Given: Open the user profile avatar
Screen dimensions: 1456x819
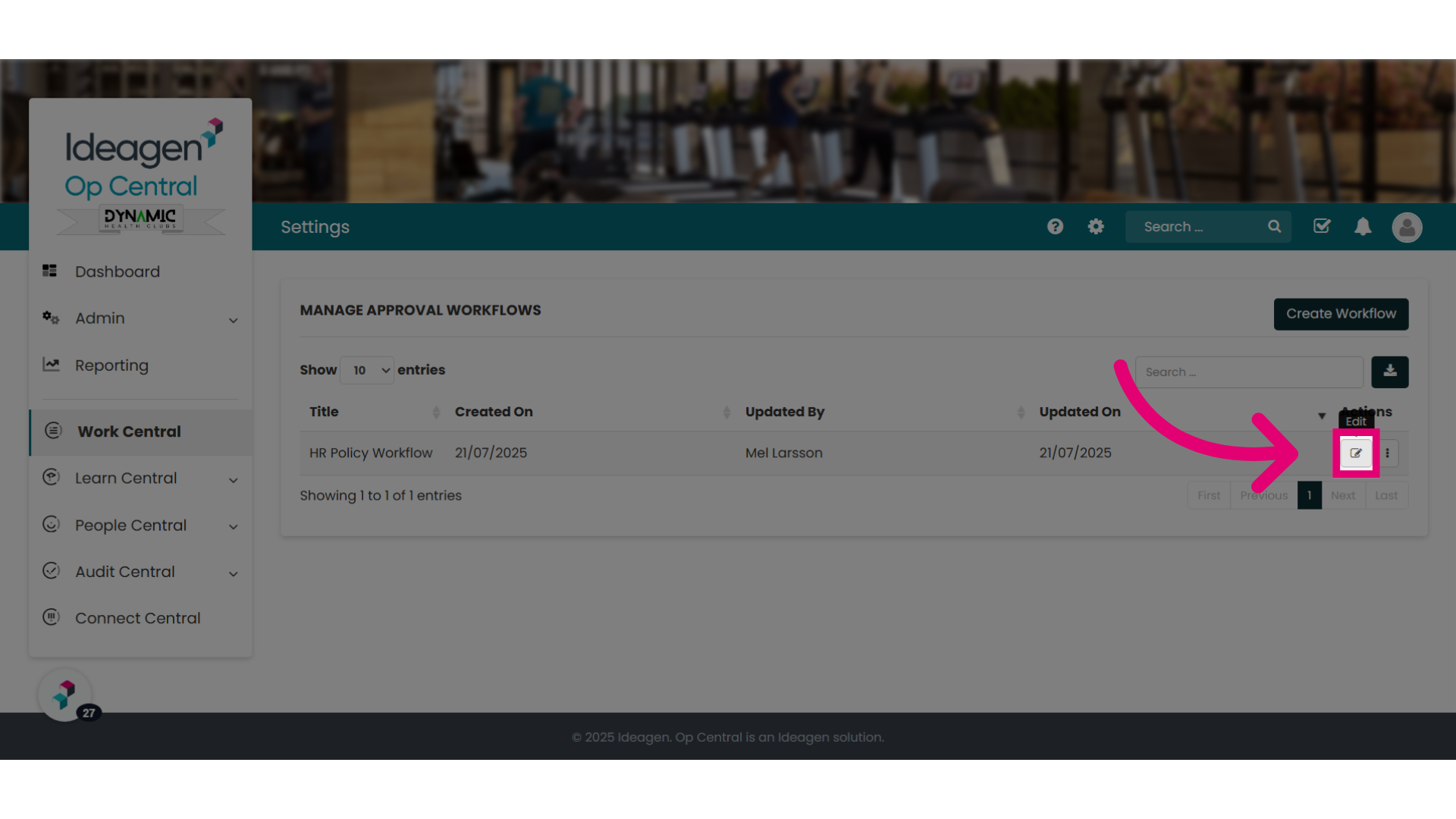Looking at the screenshot, I should 1407,227.
